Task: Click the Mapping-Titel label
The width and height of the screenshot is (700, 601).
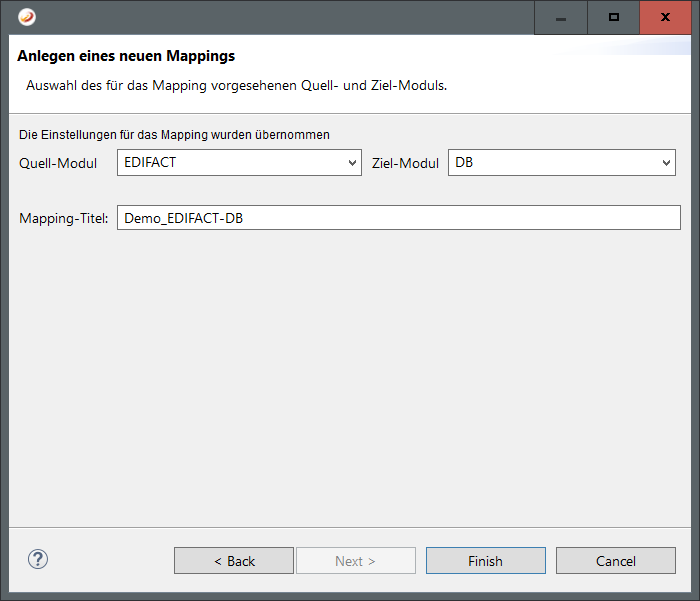Action: pyautogui.click(x=63, y=219)
